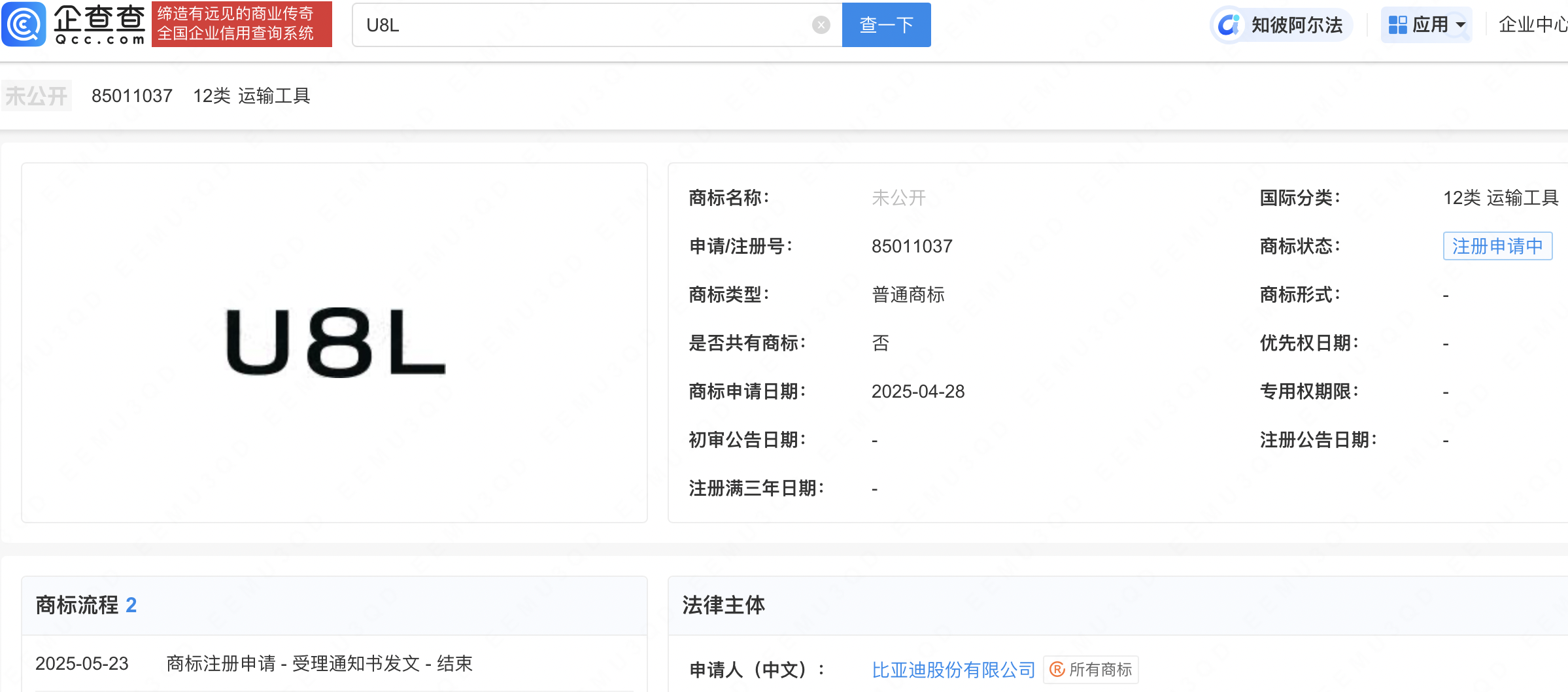Click the 法律主体 section heading
1568x692 pixels.
click(x=723, y=605)
